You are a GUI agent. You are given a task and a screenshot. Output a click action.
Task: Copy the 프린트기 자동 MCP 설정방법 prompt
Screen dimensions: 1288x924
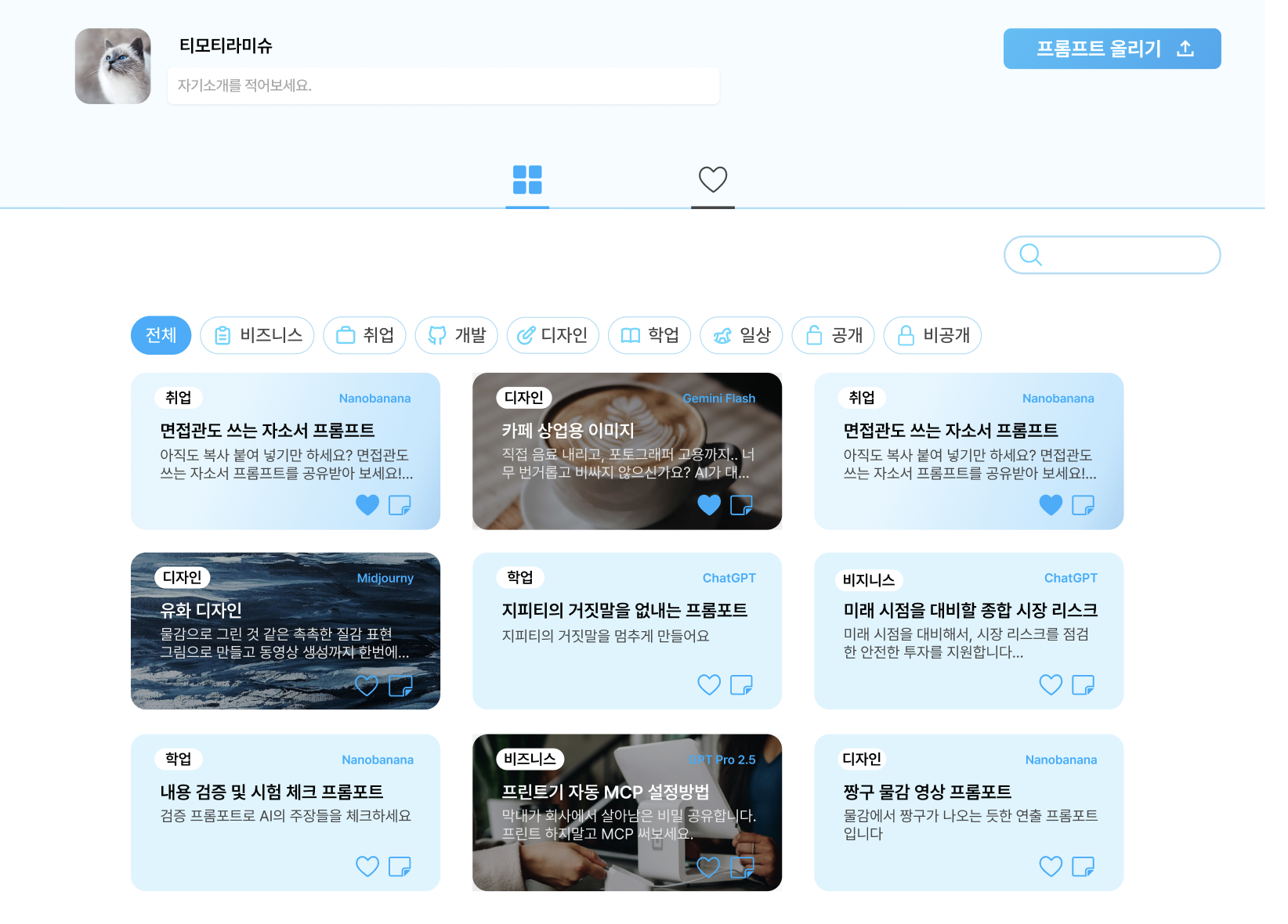tap(741, 867)
